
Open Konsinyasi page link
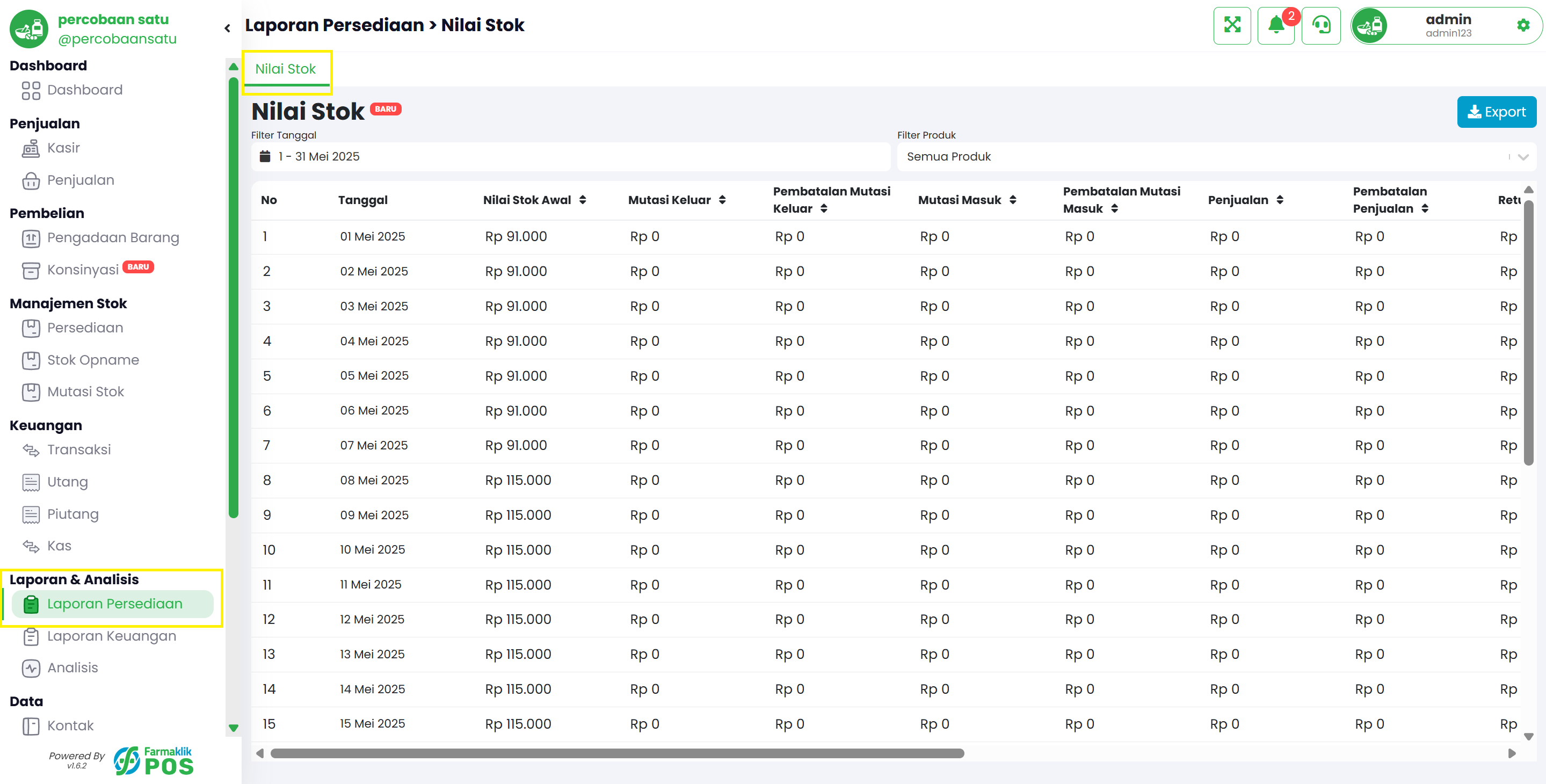[x=83, y=270]
